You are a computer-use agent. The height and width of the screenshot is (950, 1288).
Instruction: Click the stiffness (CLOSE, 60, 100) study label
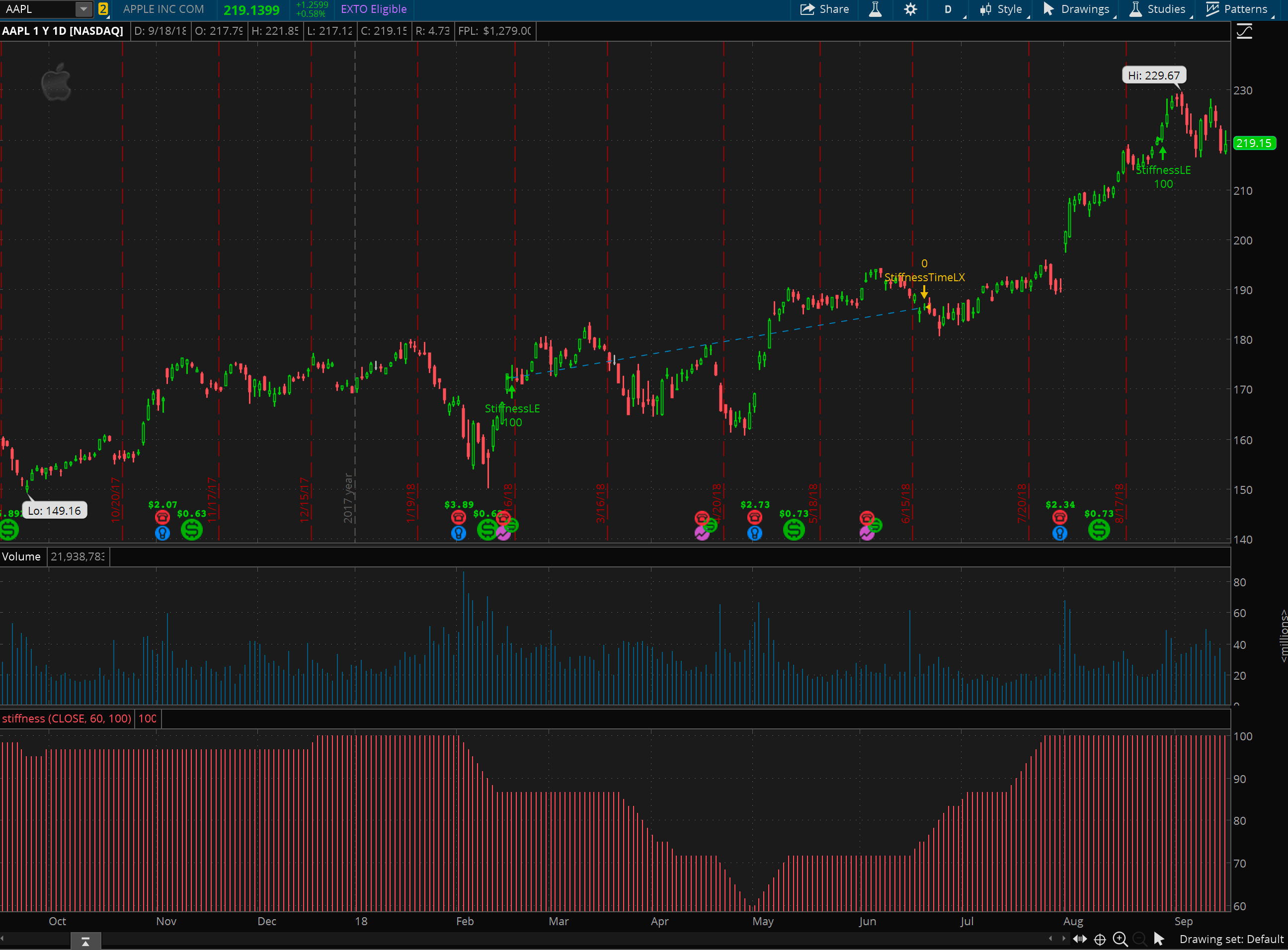coord(67,719)
